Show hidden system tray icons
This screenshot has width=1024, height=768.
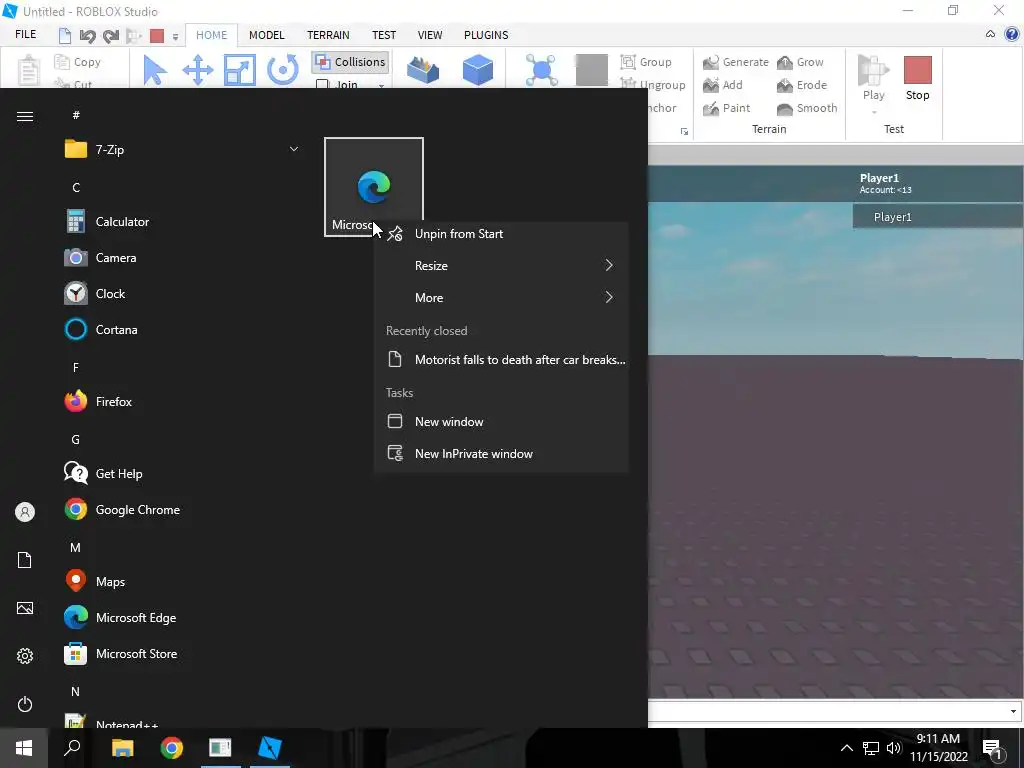point(846,748)
